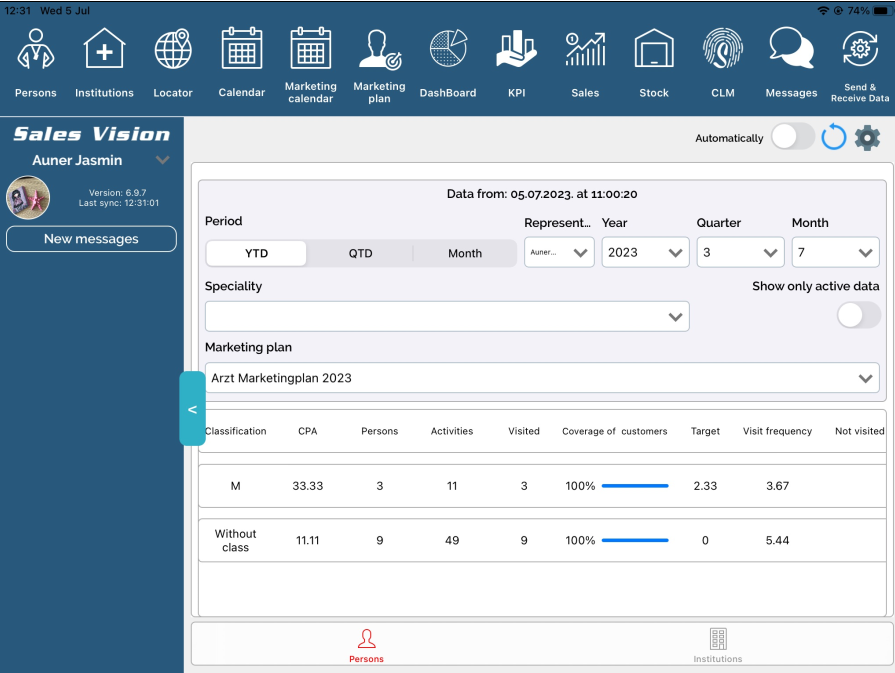Image resolution: width=895 pixels, height=673 pixels.
Task: Open the Speciality dropdown
Action: (447, 316)
